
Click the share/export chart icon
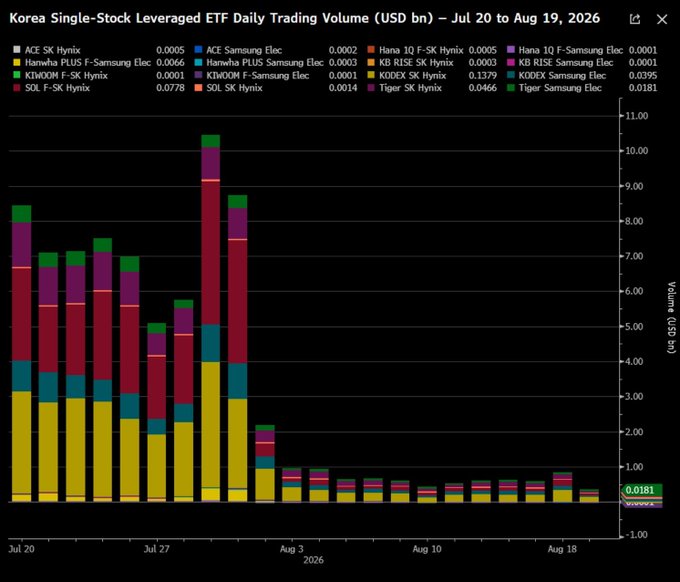point(635,19)
